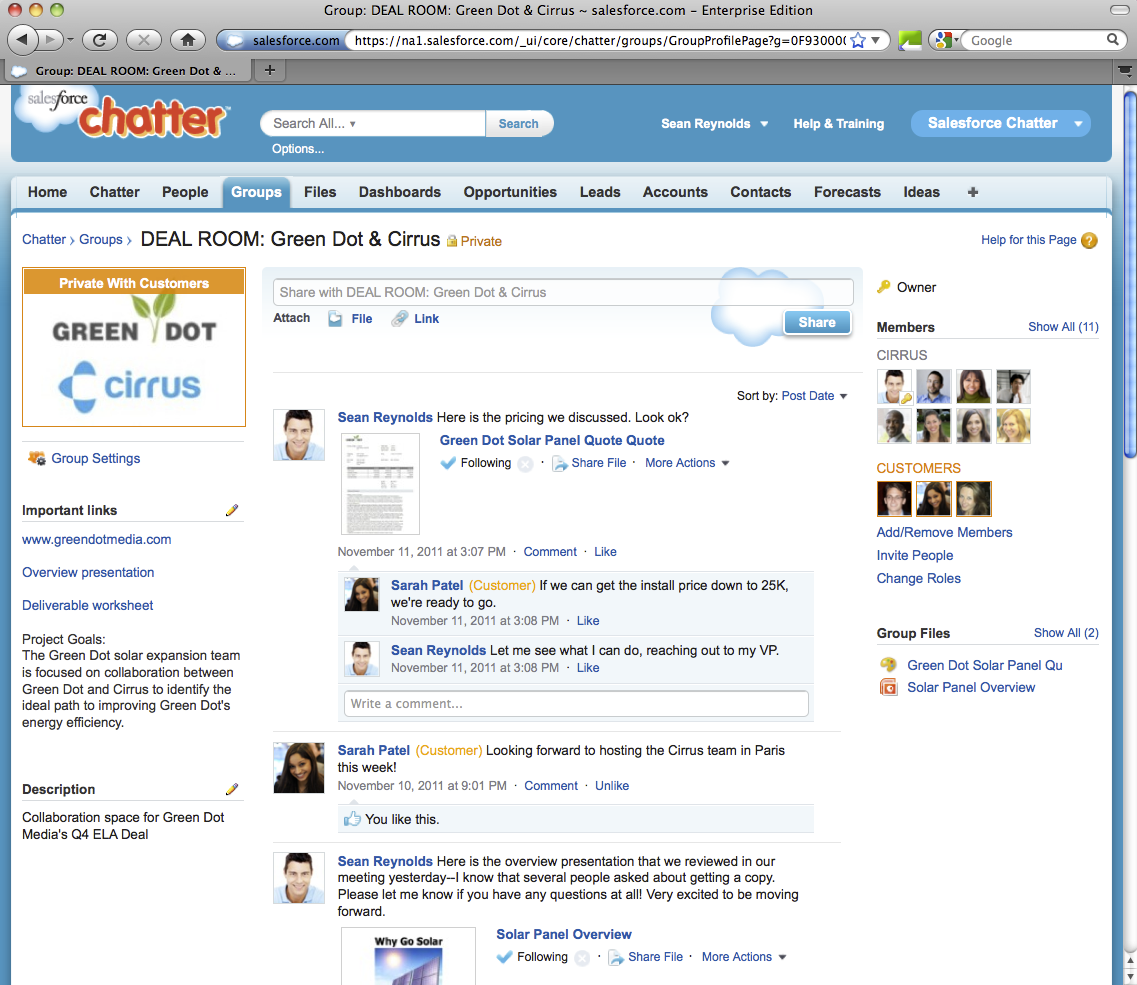Like Sean Reynolds' pricing post
Image resolution: width=1137 pixels, height=985 pixels.
[605, 552]
